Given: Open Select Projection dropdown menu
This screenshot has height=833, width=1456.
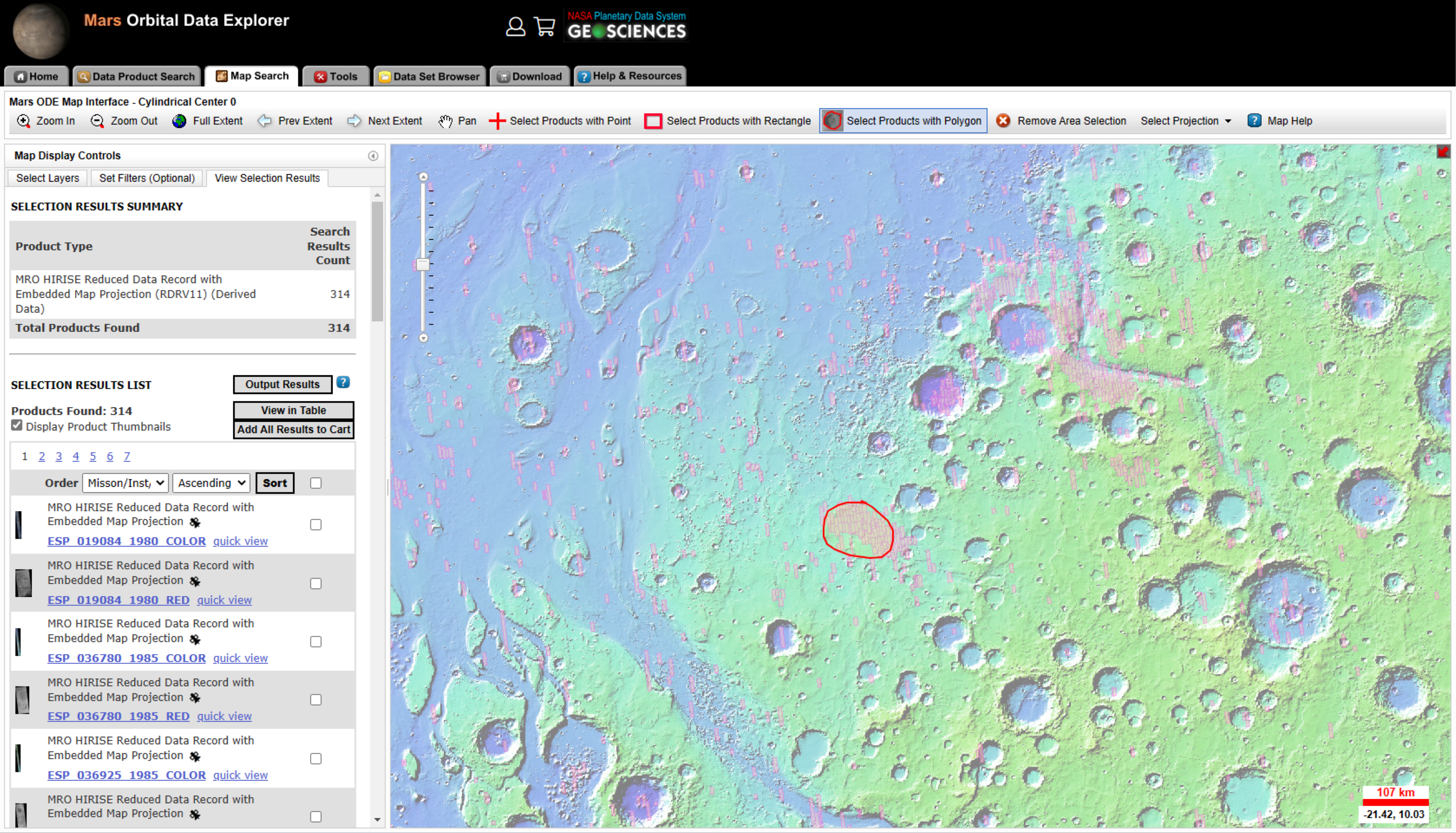Looking at the screenshot, I should [1185, 121].
